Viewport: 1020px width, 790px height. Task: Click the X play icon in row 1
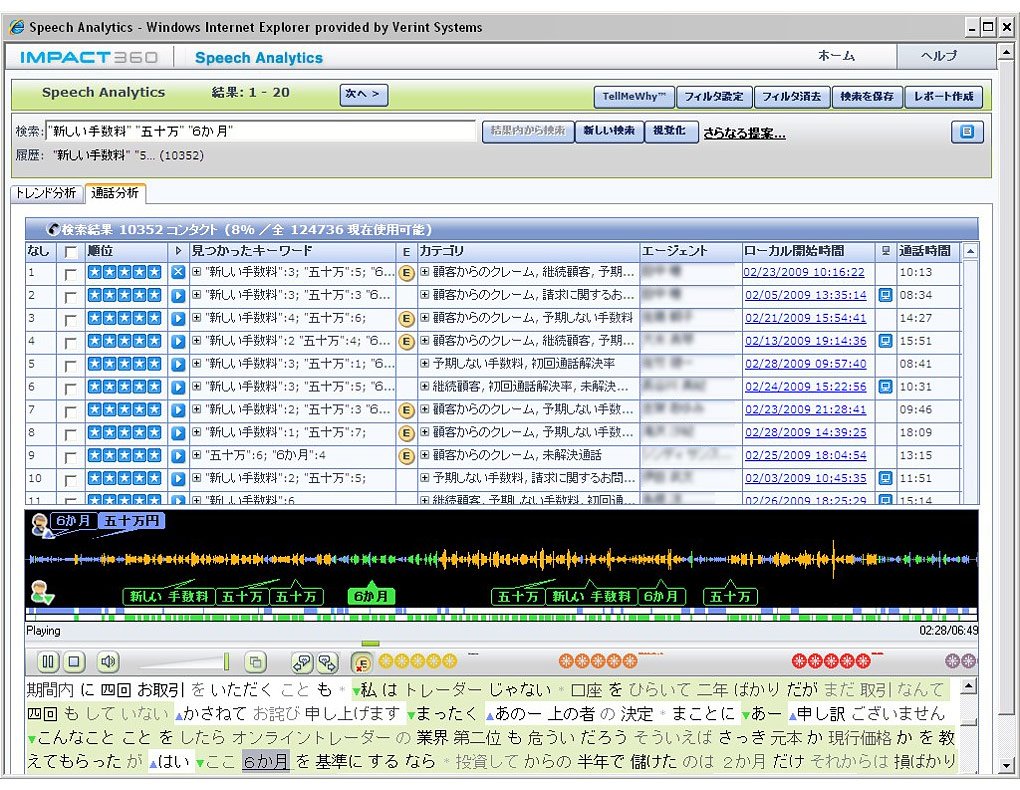point(178,273)
